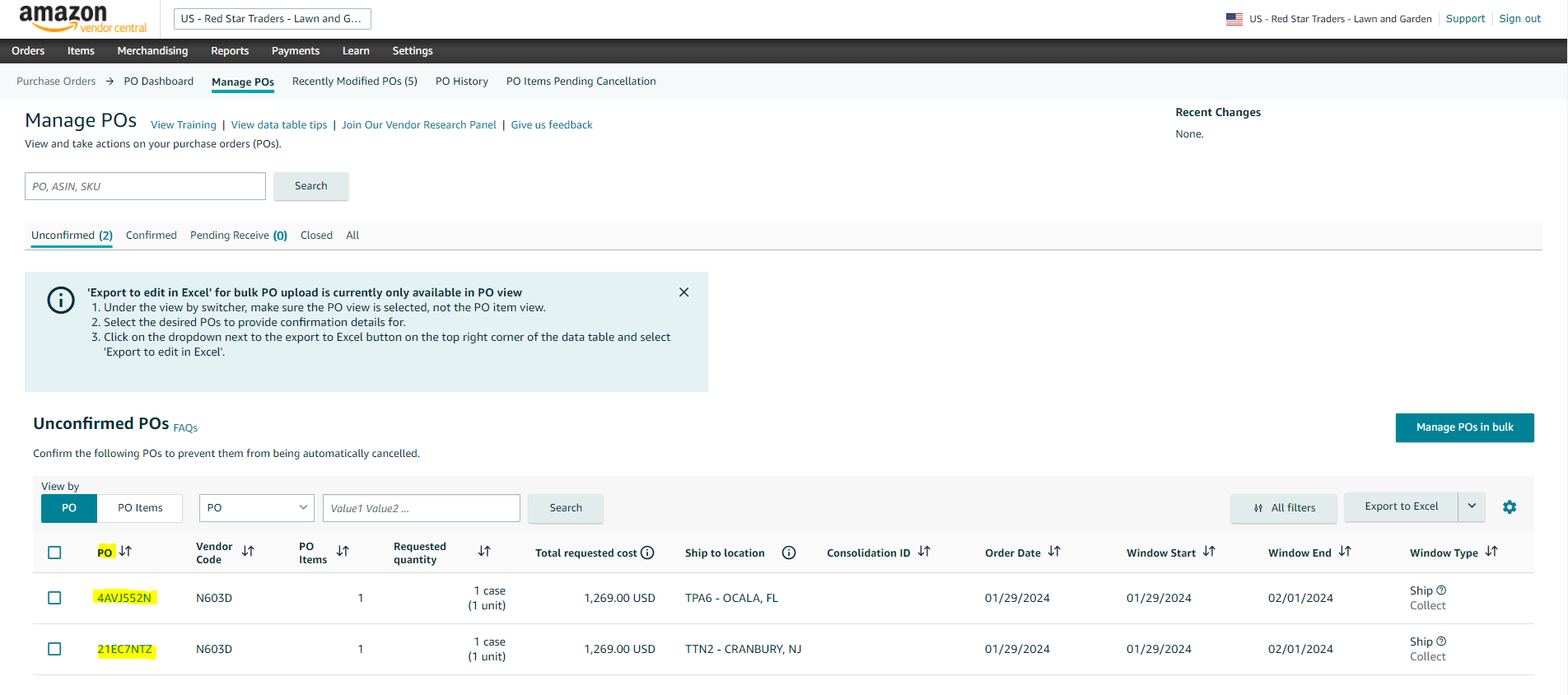Select all POs with header checkbox
The height and width of the screenshot is (695, 1568).
point(54,553)
